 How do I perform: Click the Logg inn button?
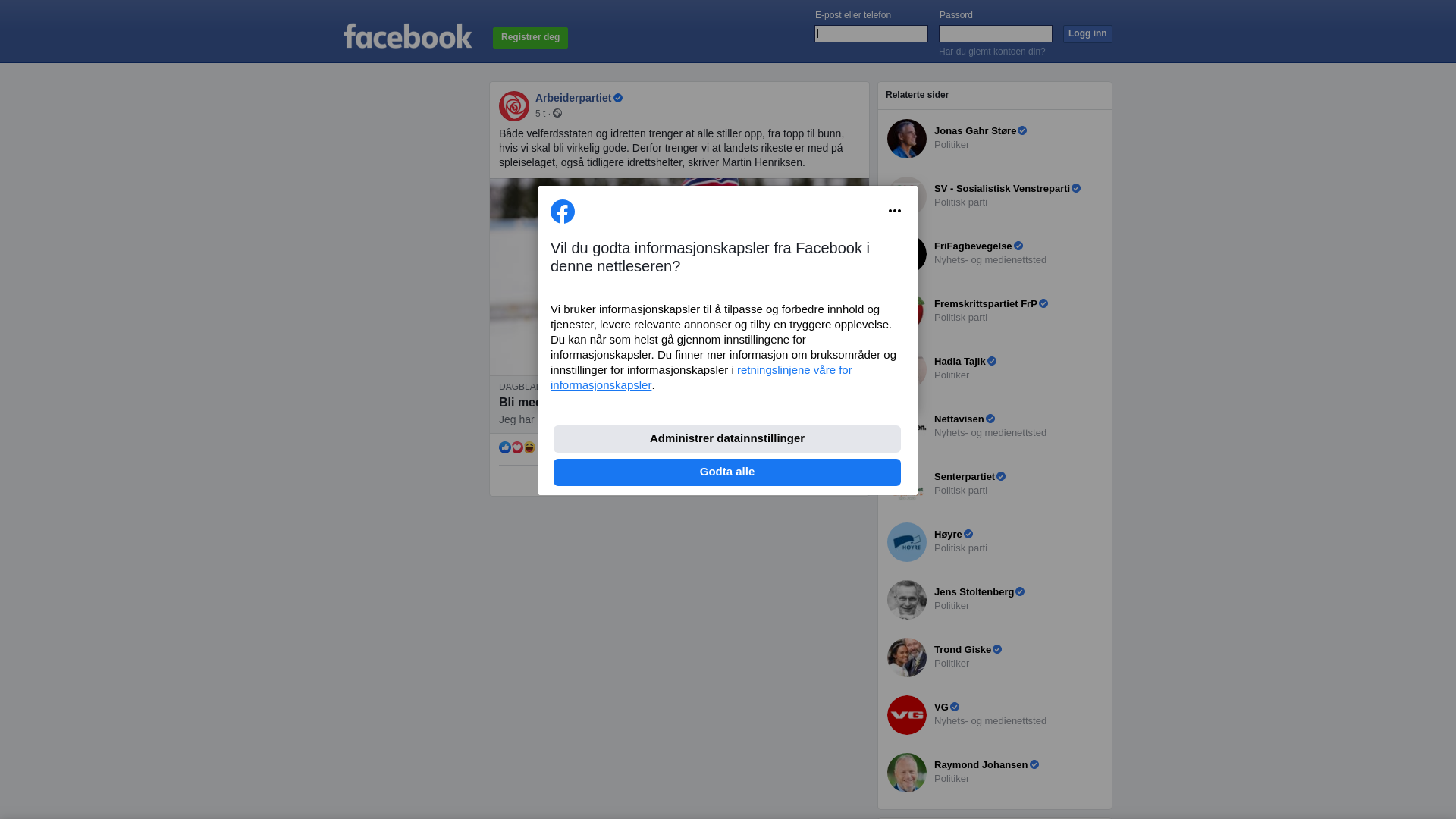point(1087,34)
